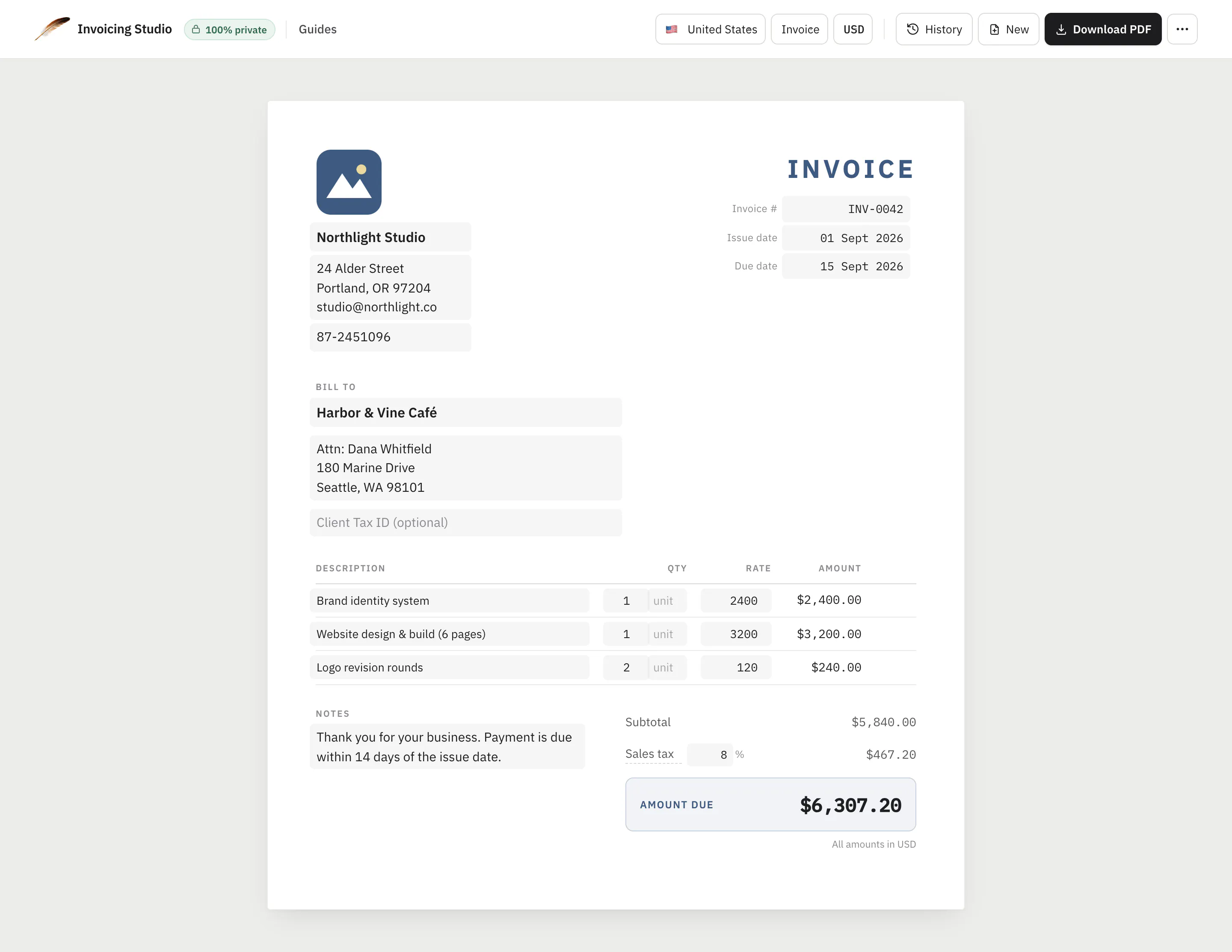Edit the 87-2451096 tax ID field
Viewport: 1232px width, 952px height.
tap(391, 337)
